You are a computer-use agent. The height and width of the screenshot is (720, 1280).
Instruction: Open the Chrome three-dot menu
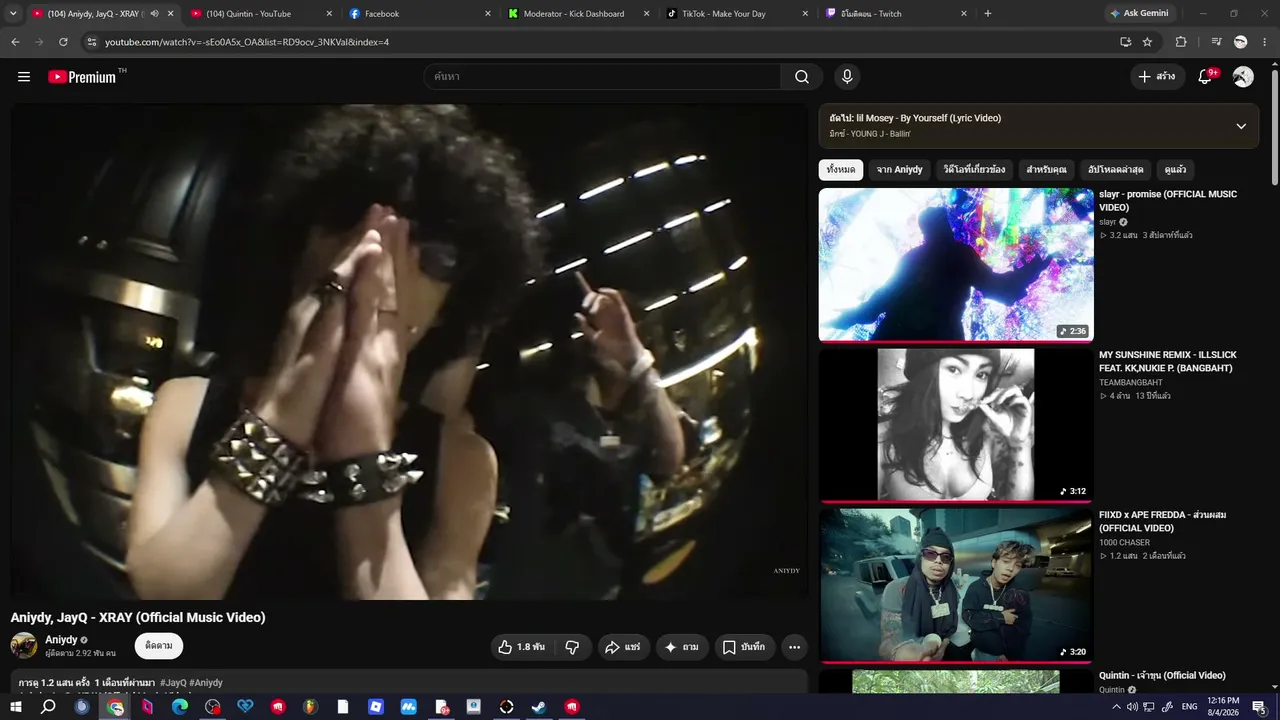coord(1265,42)
